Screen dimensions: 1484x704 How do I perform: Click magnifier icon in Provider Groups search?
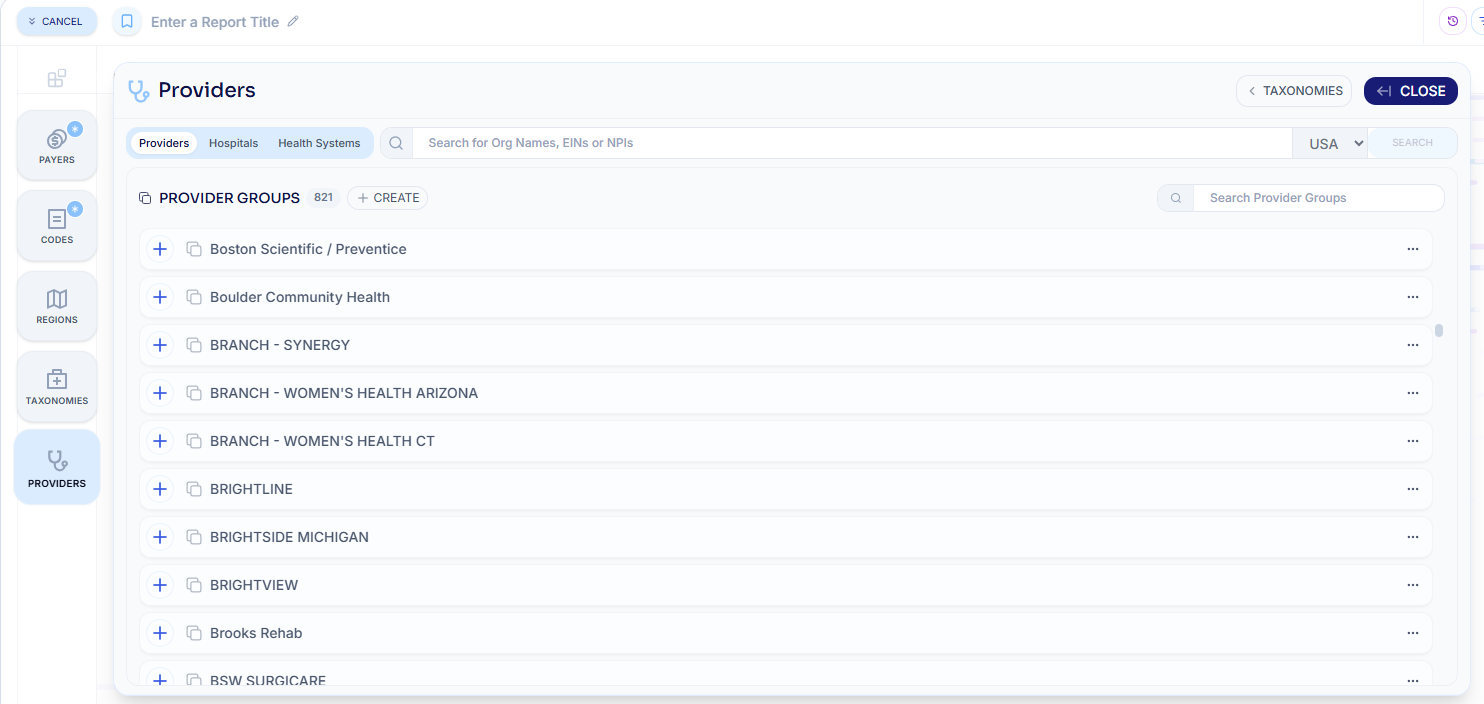(x=1176, y=198)
